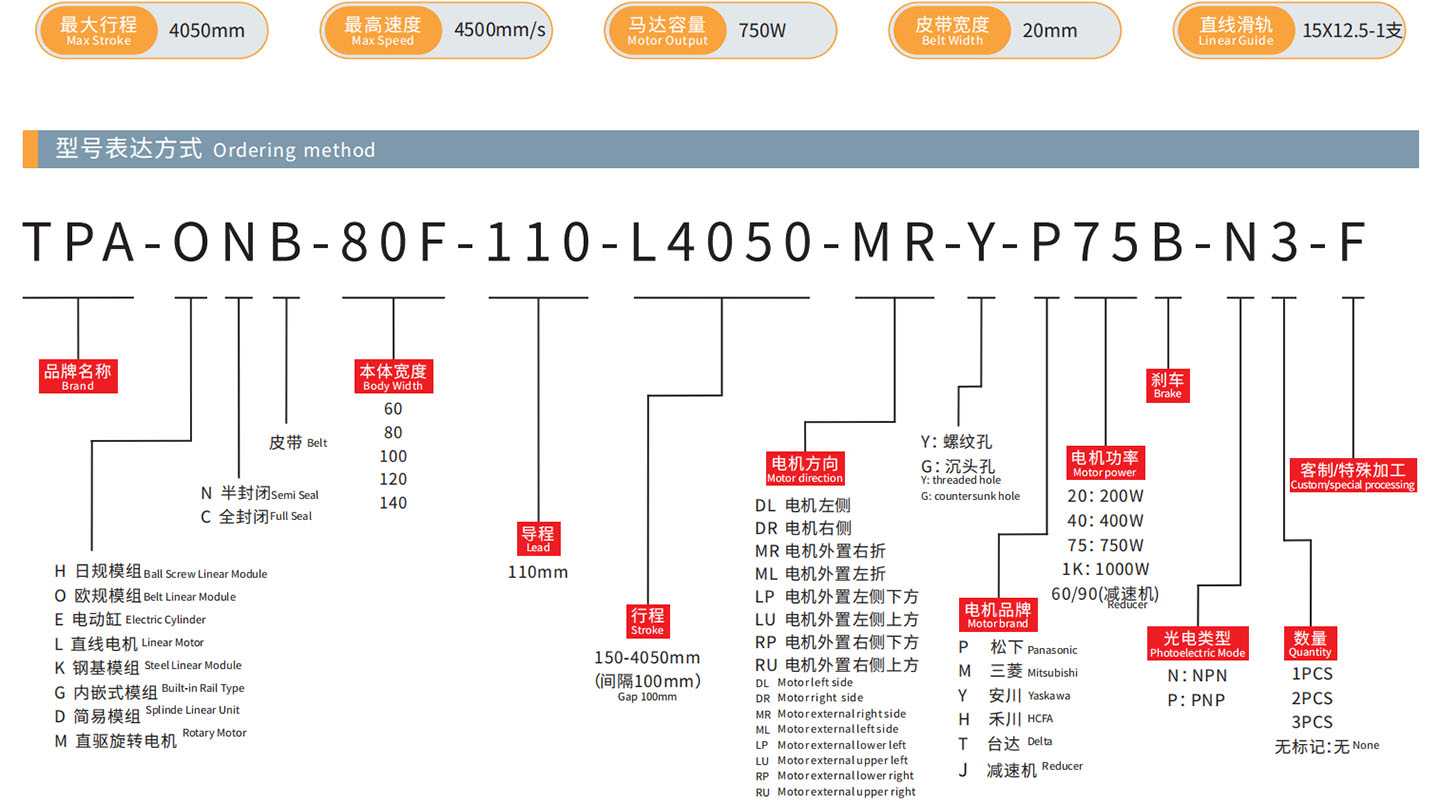This screenshot has height=804, width=1440.
Task: Select the Linear Guide orange badge
Action: point(1236,31)
